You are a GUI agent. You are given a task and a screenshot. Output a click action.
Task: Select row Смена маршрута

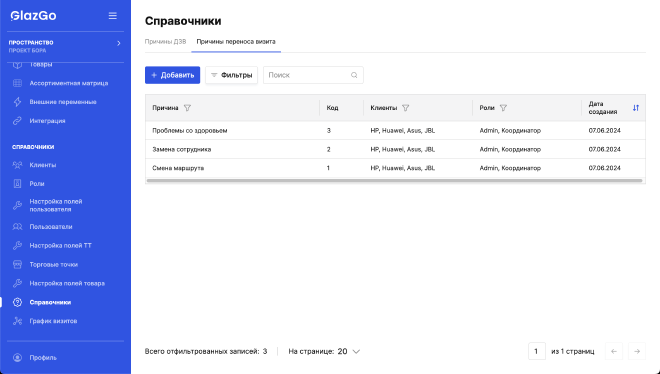[x=395, y=168]
